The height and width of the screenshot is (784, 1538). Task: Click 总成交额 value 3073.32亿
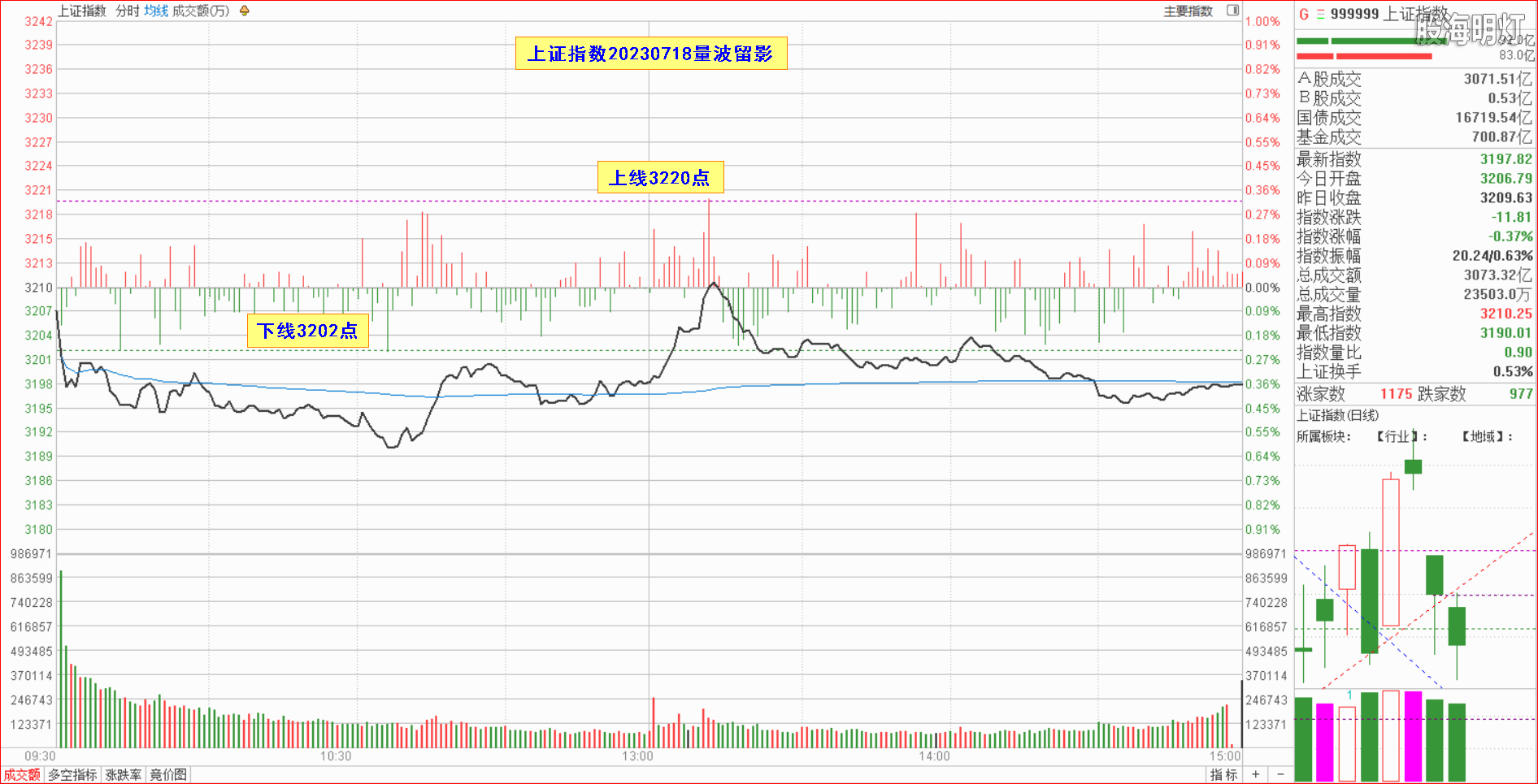pyautogui.click(x=1498, y=275)
